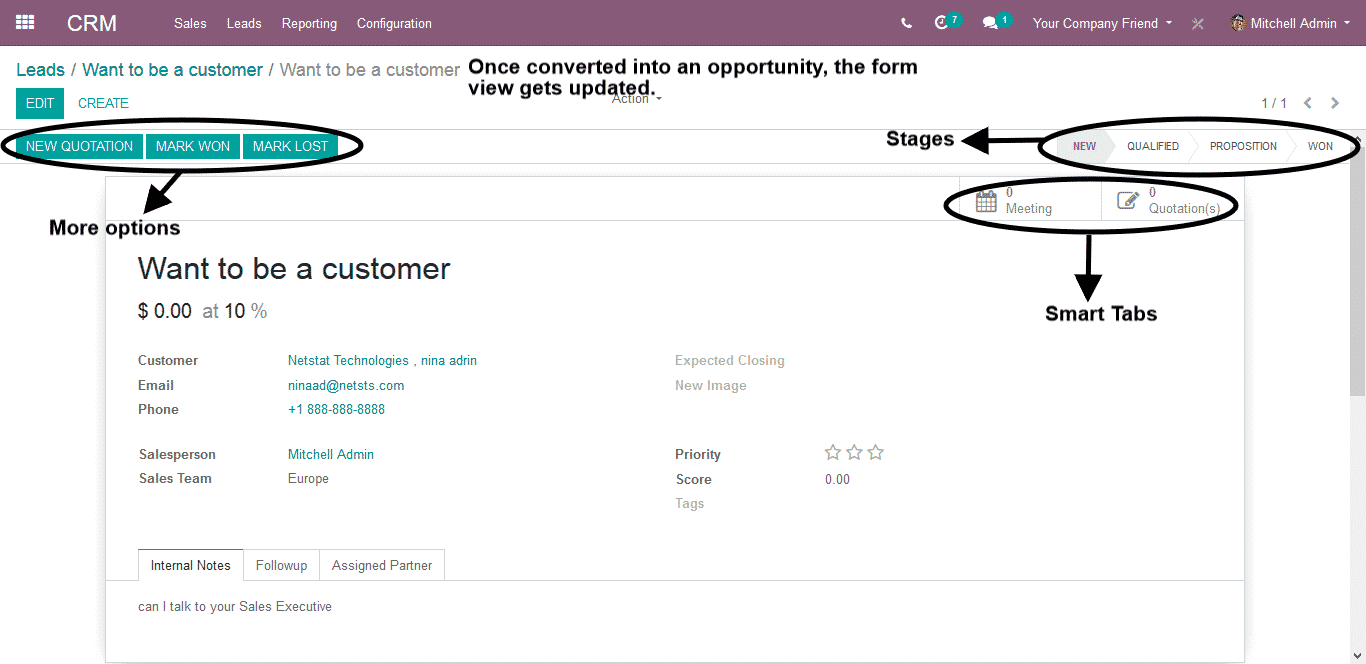Open first 'Want to be a customer' breadcrumb link
1366x664 pixels.
(172, 70)
